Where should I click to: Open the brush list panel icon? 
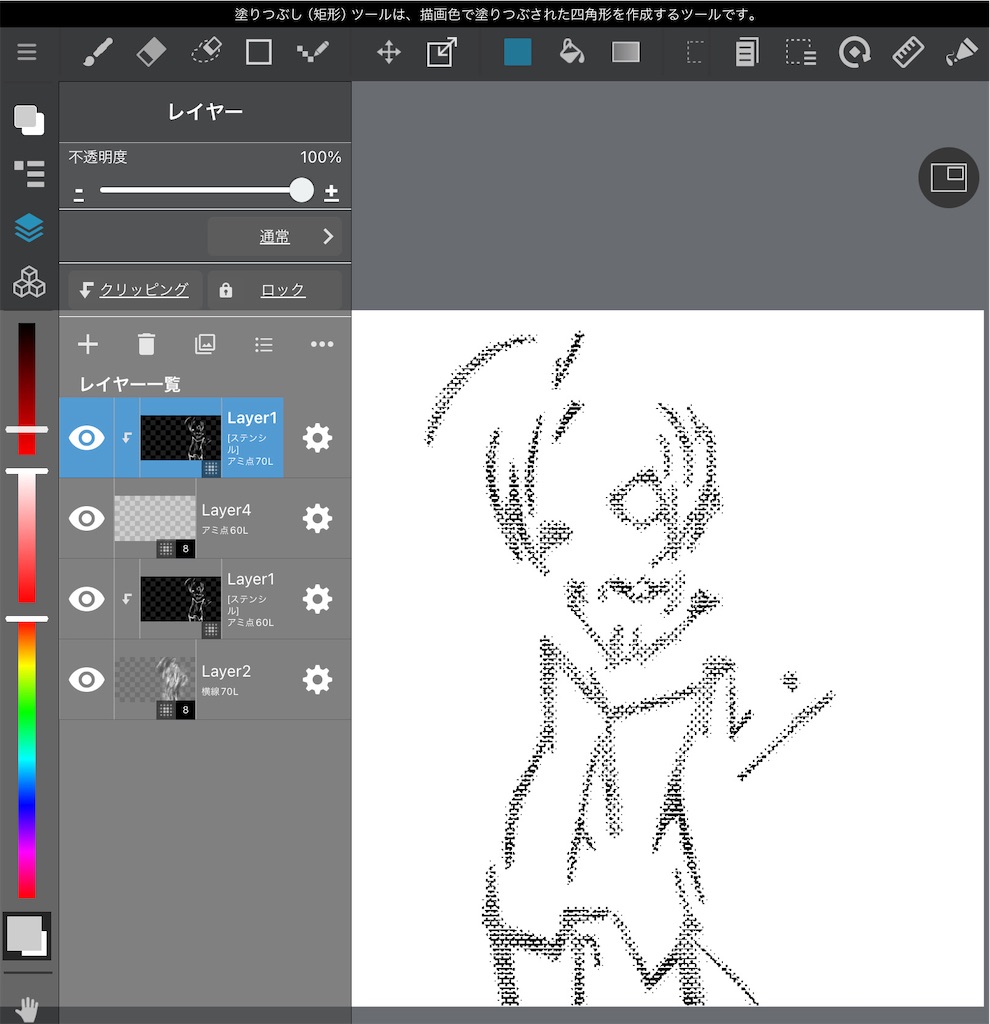tap(29, 174)
